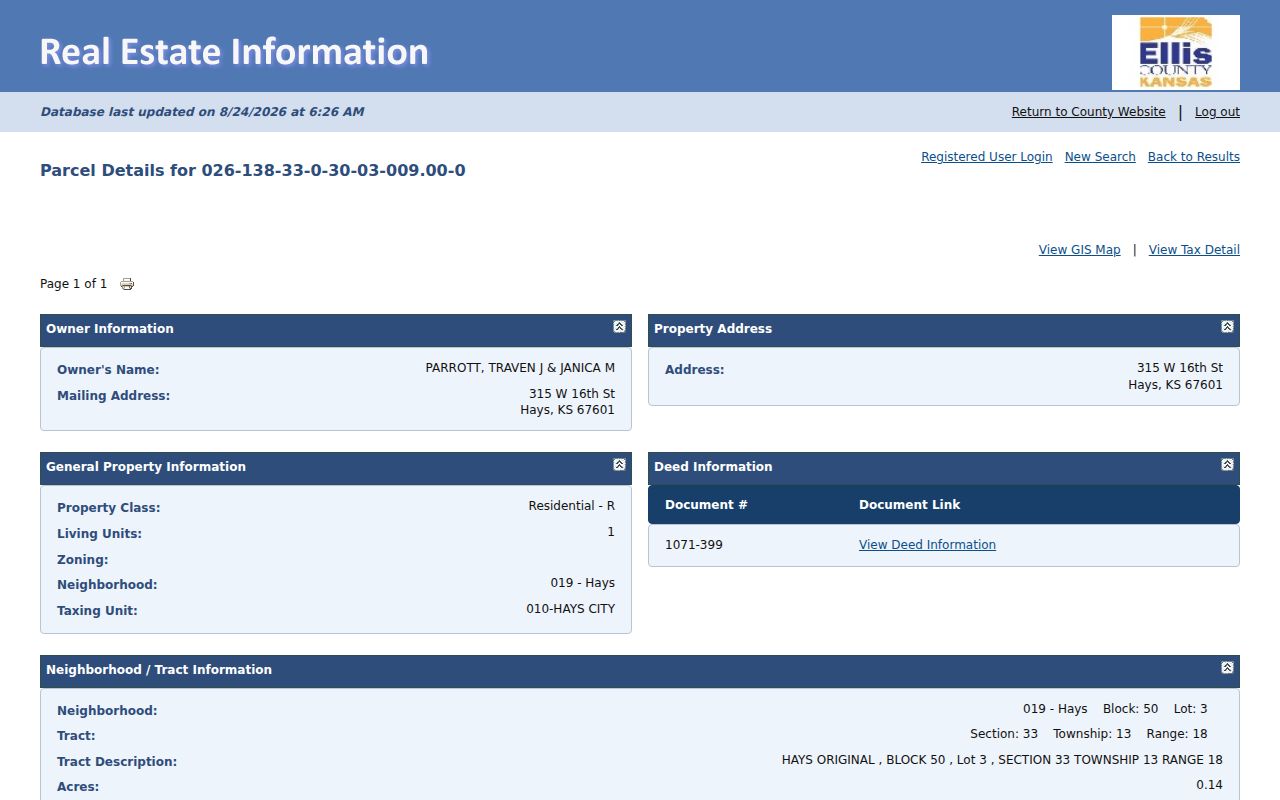Click the tract description HAYS ORIGINAL text
Screen dimensions: 1280x800
tap(1002, 760)
